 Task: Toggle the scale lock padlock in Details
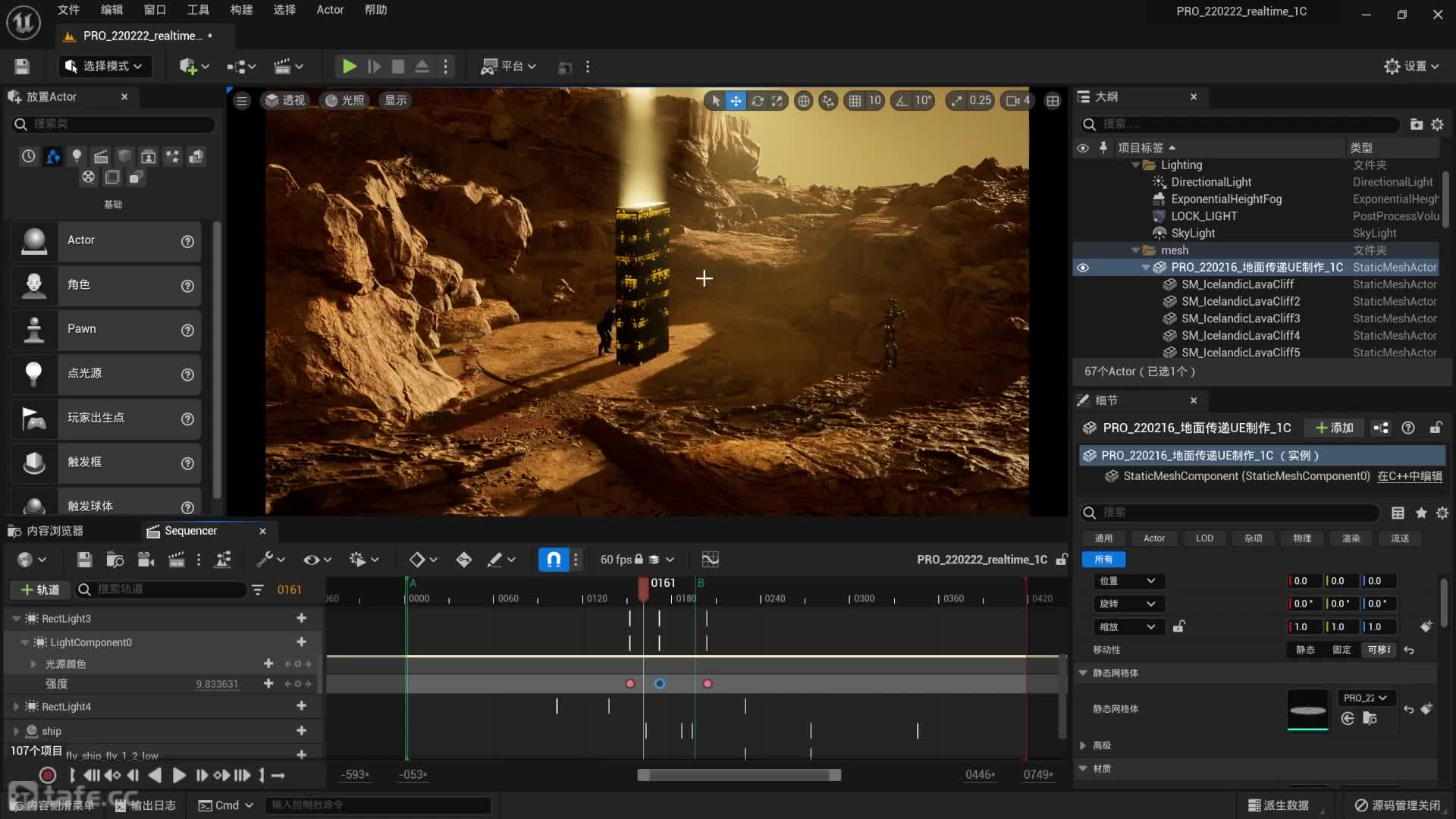tap(1179, 626)
